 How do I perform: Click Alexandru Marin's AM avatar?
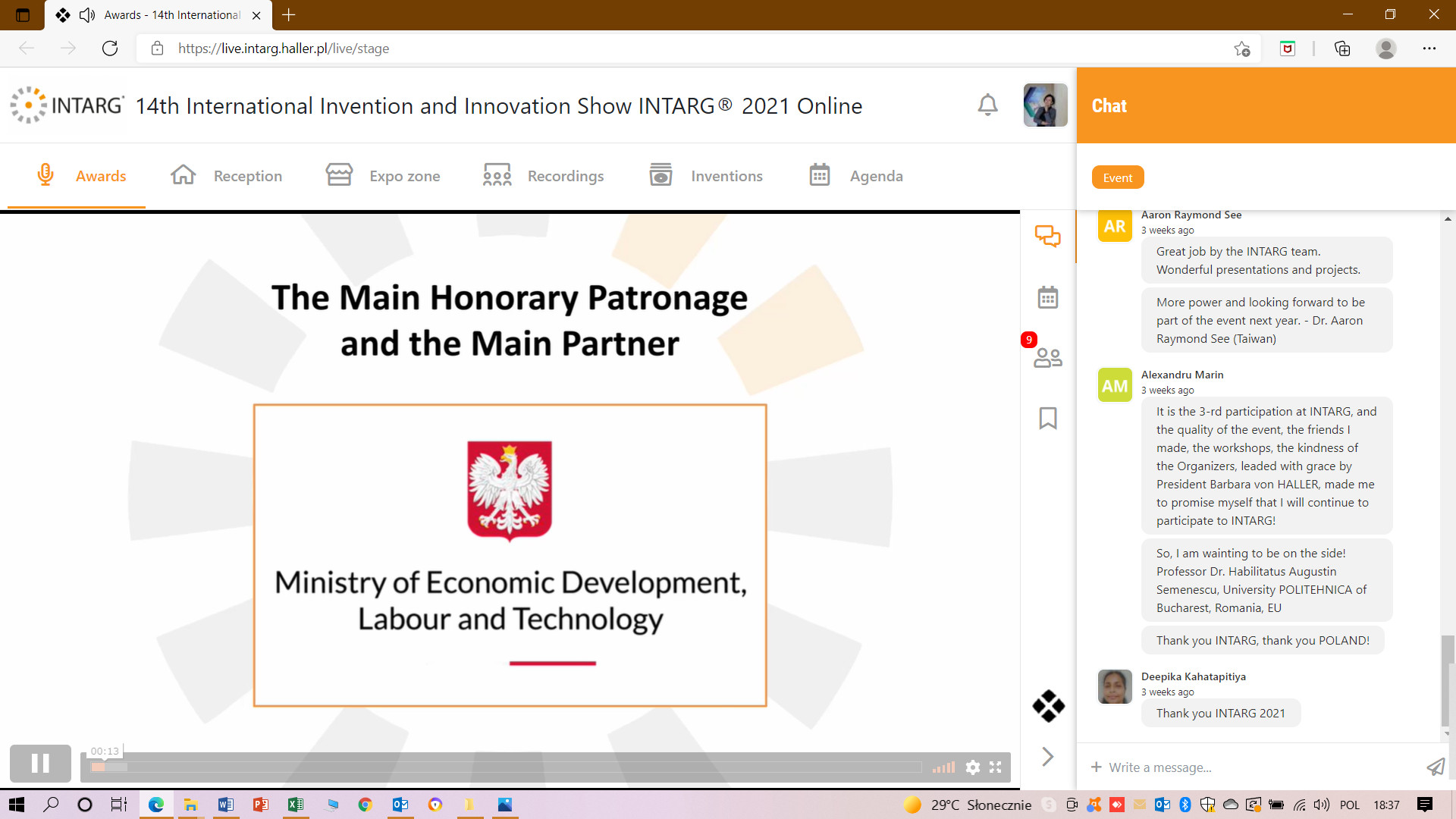point(1115,385)
